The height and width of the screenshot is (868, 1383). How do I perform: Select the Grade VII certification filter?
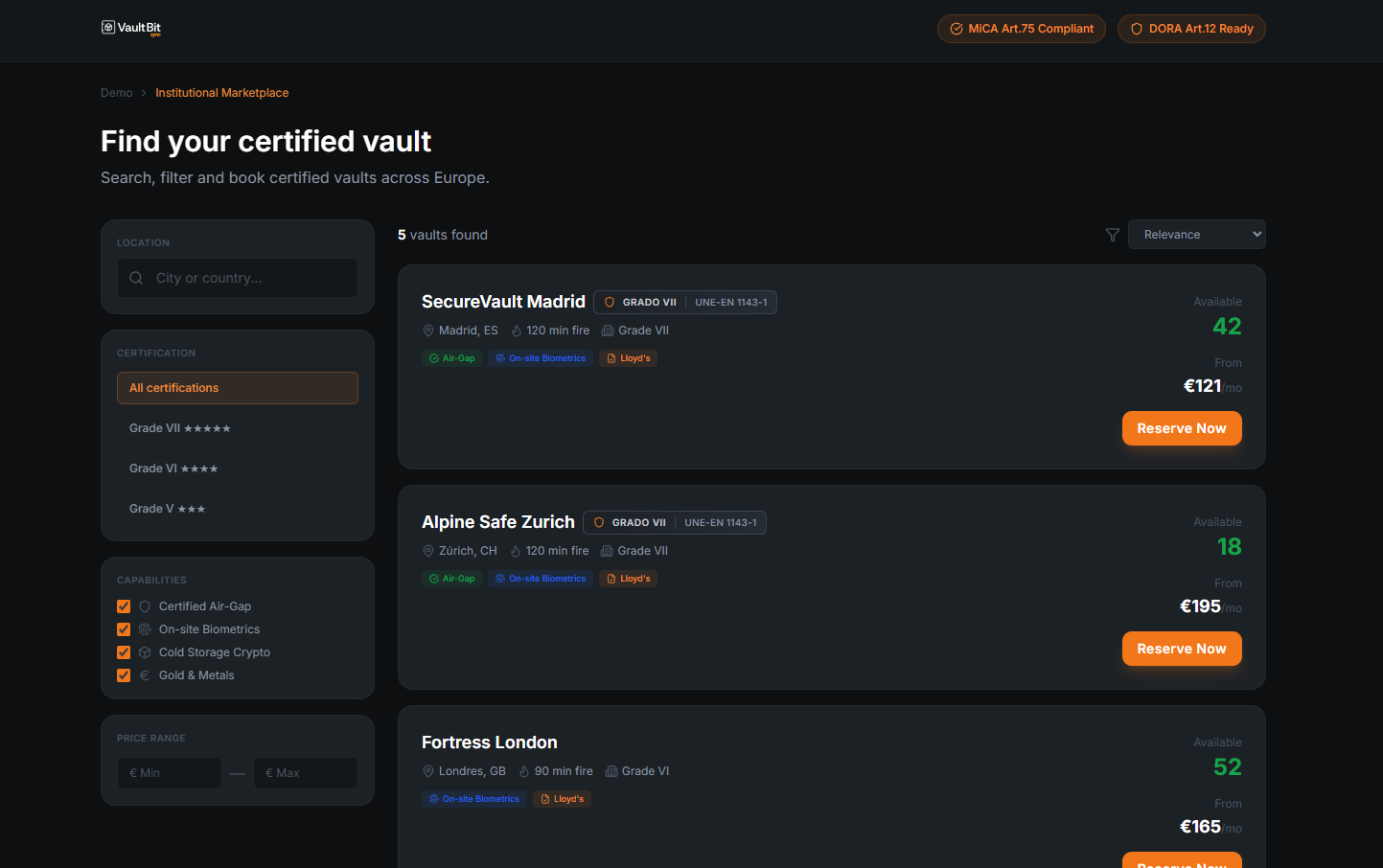(180, 427)
